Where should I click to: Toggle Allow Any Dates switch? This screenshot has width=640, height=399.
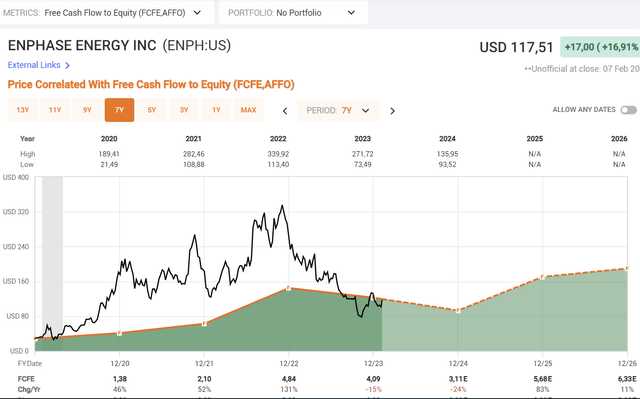click(x=629, y=110)
